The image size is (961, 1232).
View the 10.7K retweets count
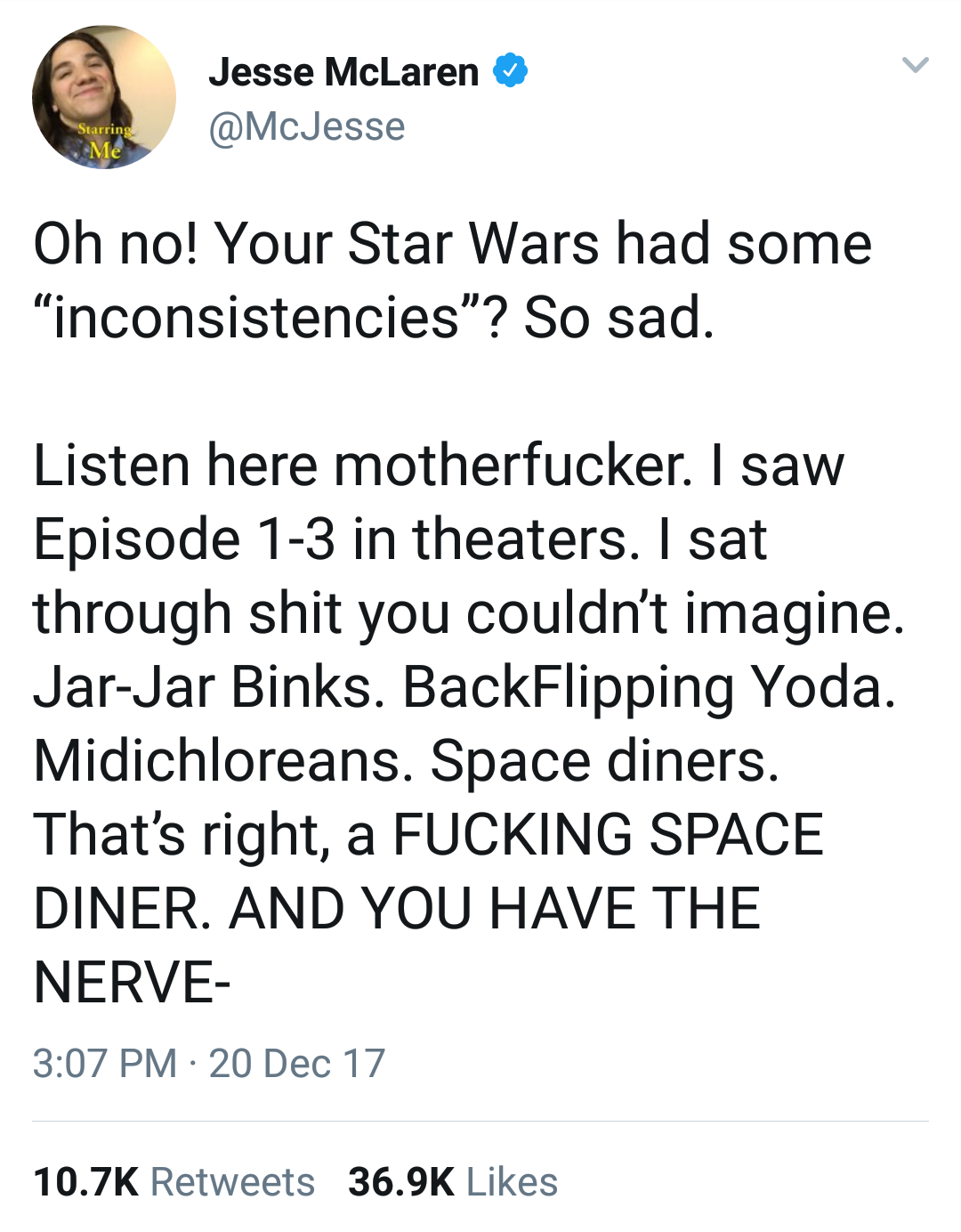point(85,1182)
